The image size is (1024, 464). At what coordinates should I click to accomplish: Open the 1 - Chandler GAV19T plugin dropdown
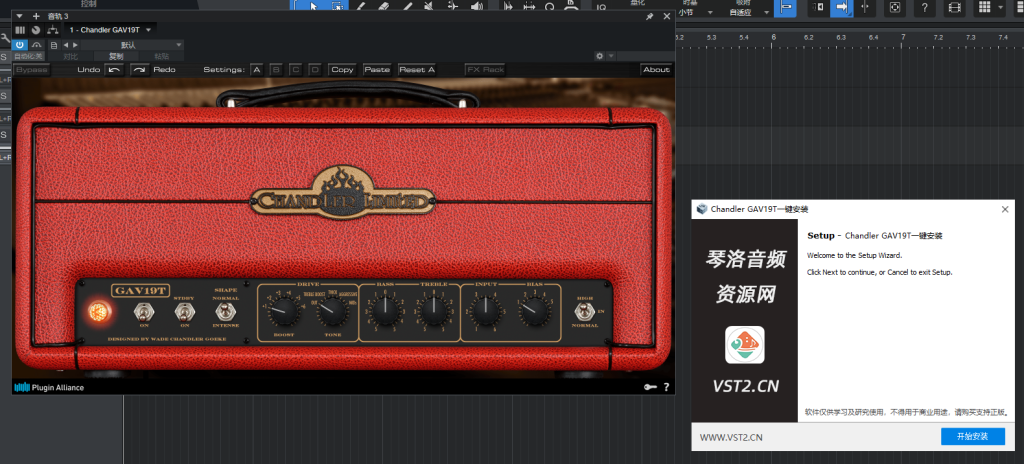(110, 30)
